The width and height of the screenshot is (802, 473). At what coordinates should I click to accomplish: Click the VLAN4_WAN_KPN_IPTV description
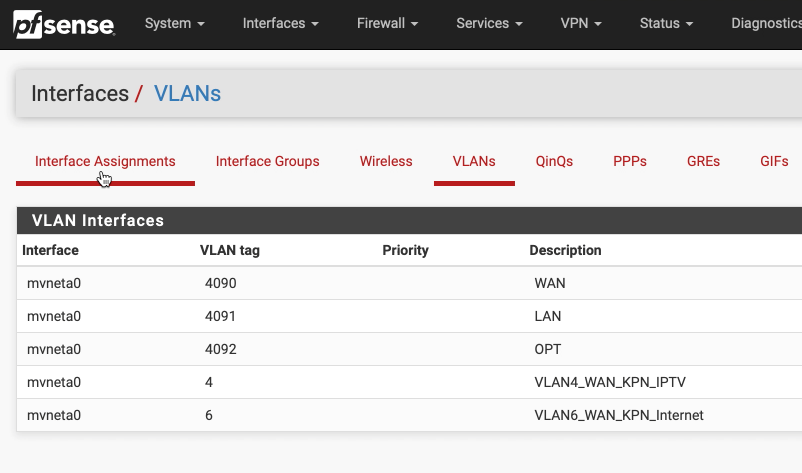tap(610, 382)
